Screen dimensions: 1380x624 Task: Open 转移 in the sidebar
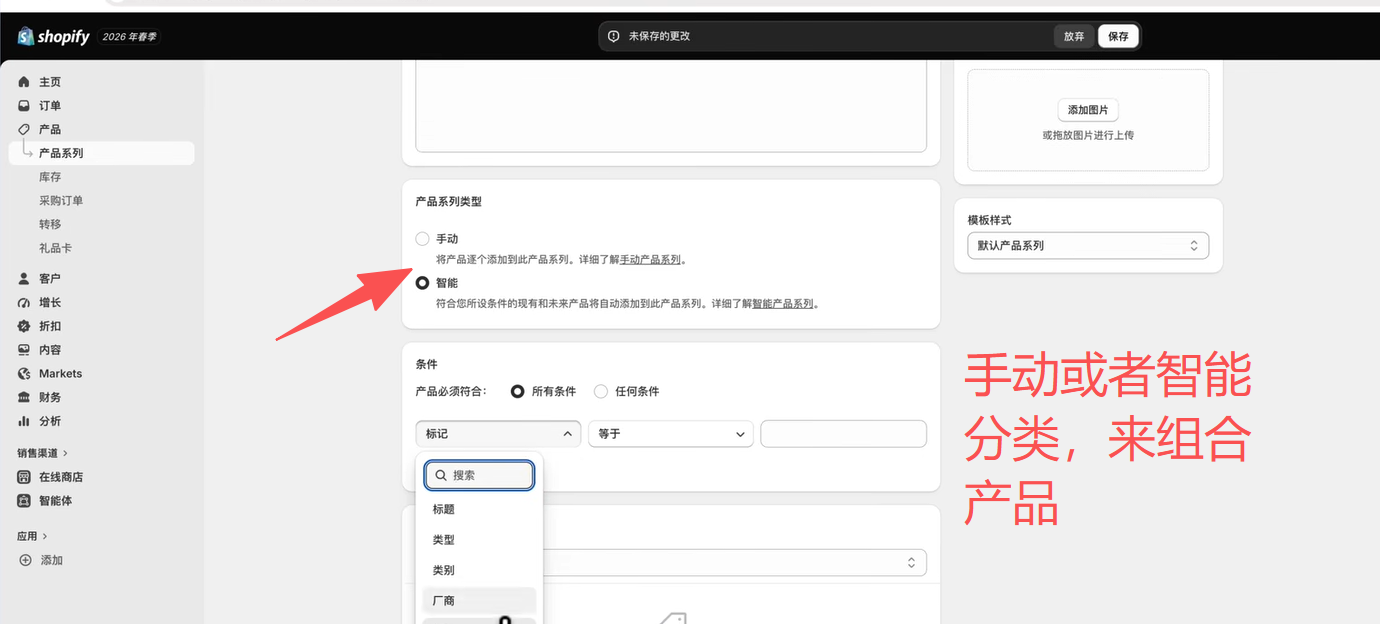point(50,225)
